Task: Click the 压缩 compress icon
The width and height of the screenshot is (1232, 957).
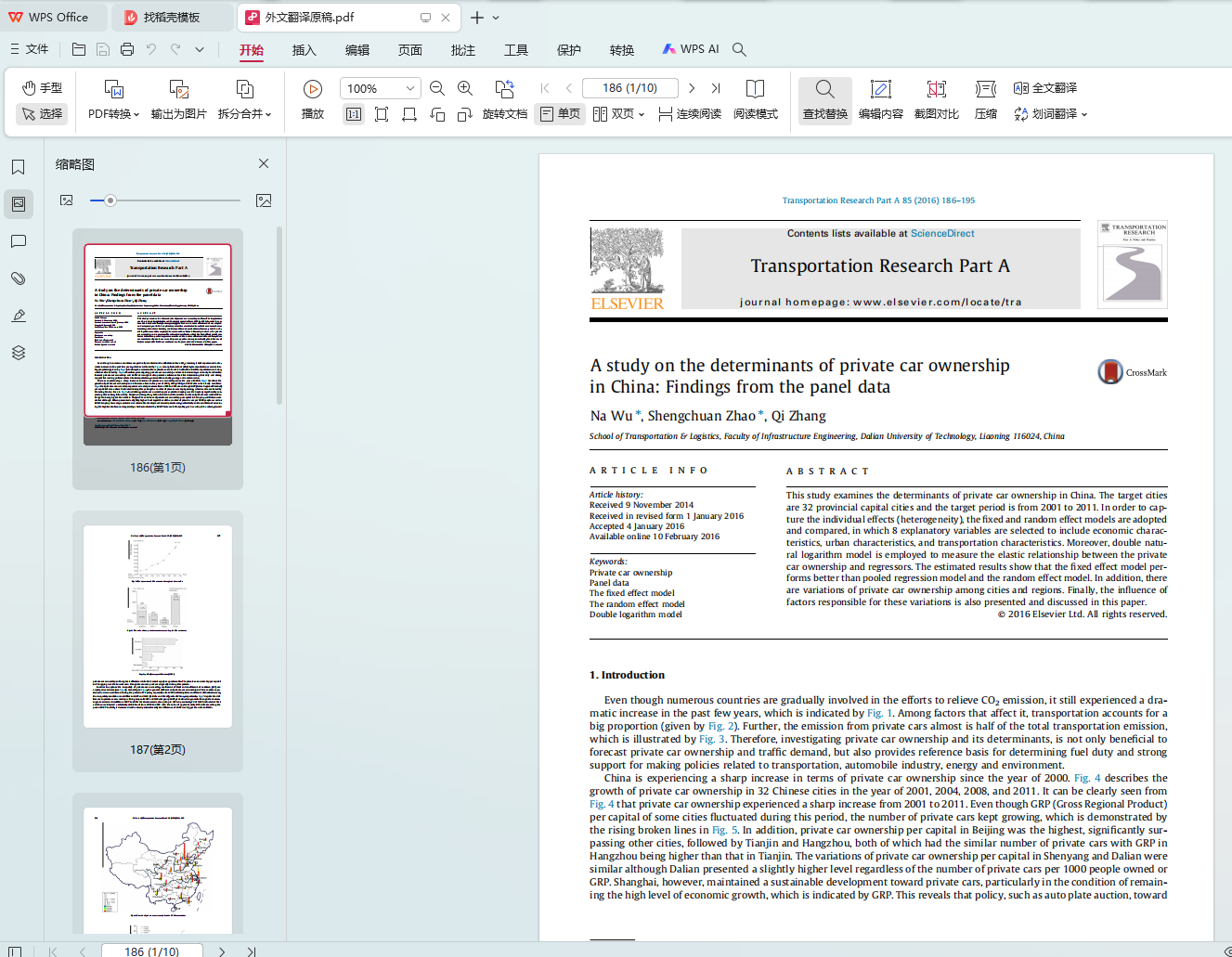Action: point(985,89)
